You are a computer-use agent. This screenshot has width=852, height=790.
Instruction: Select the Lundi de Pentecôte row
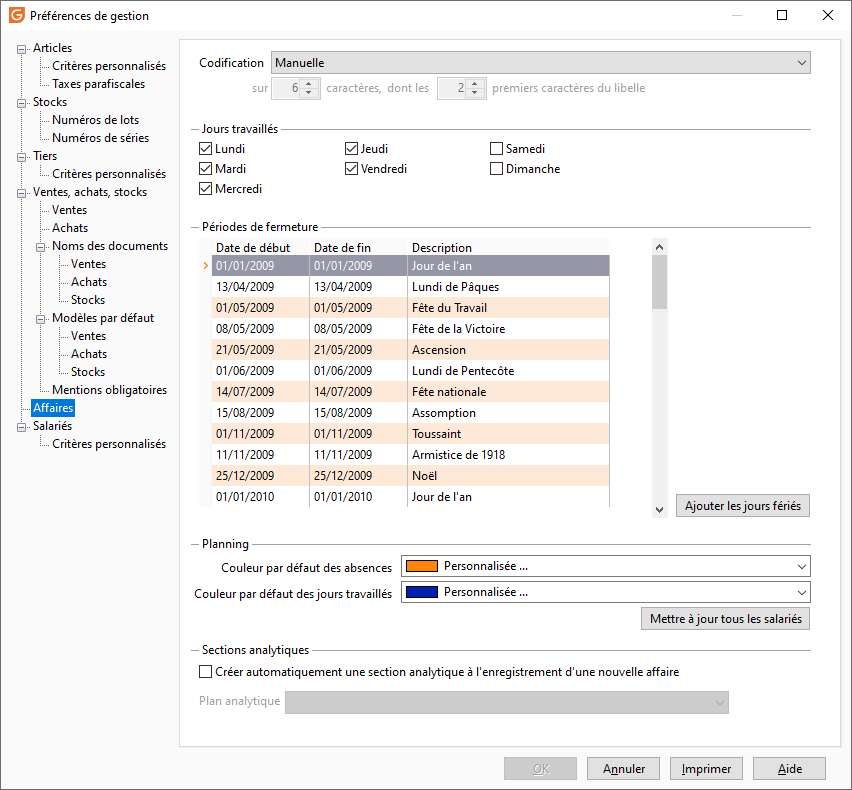coord(411,371)
